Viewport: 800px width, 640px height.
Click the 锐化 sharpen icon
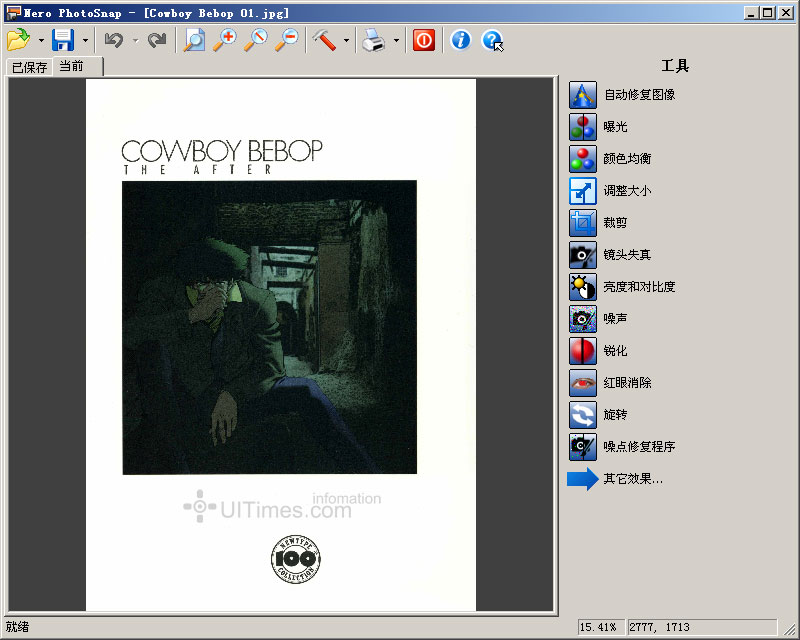click(x=583, y=351)
